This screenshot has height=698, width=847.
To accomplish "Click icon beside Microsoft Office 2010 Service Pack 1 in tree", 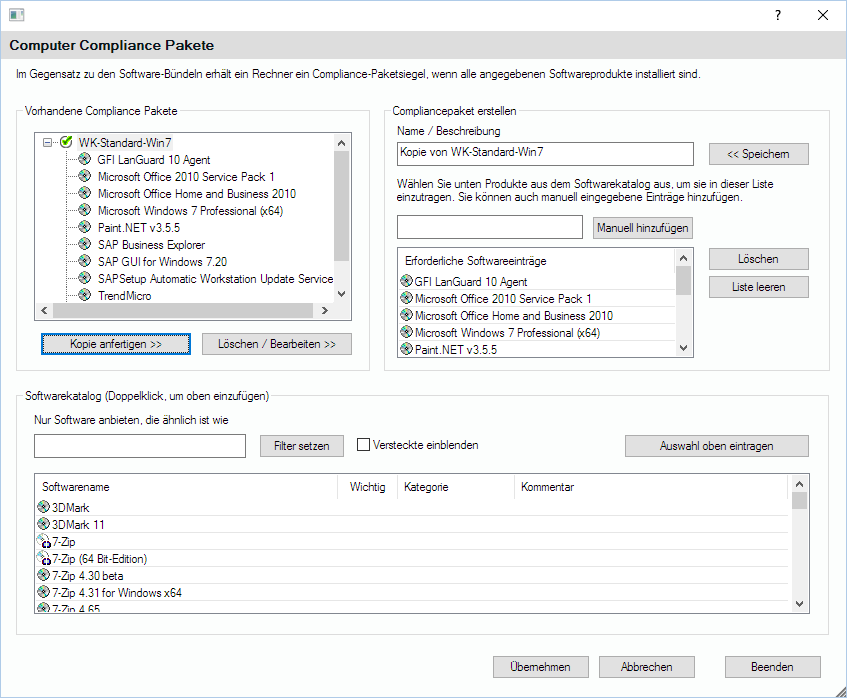I will [85, 176].
